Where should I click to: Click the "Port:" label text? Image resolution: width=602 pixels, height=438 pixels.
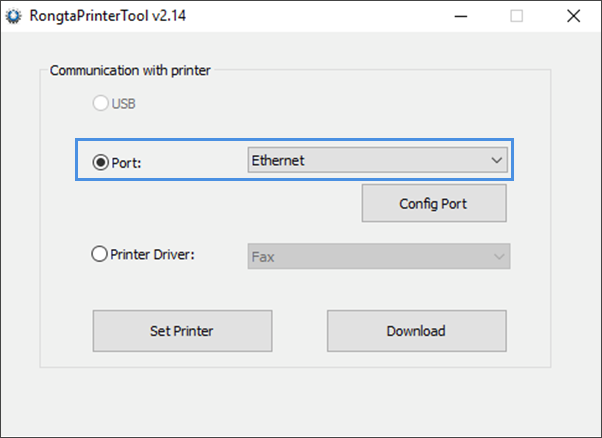tap(126, 163)
